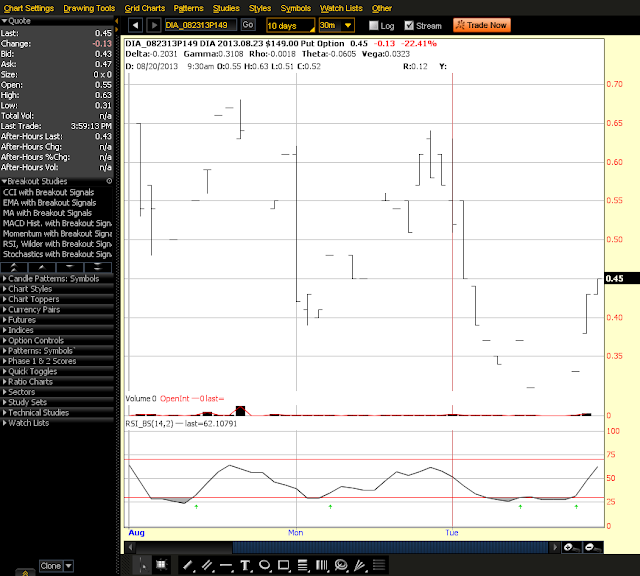Open the Drawing Tools menu
This screenshot has height=576, width=640.
pos(89,8)
